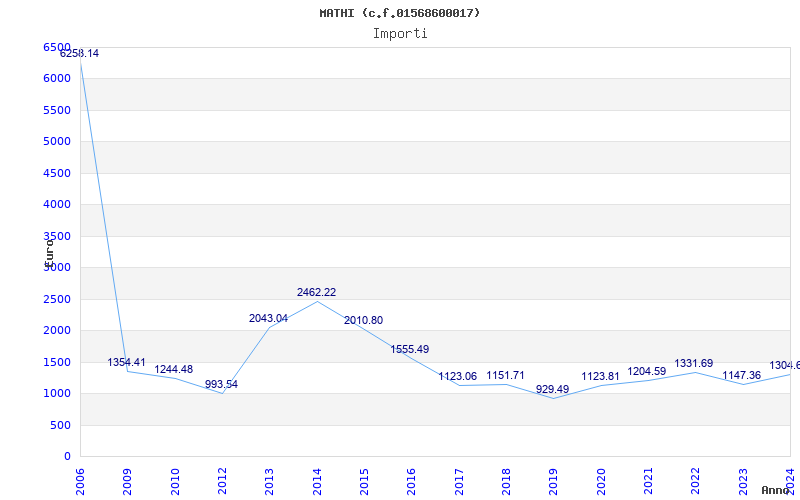800x500 pixels.
Task: Click the 2015 x-axis year label
Action: coord(364,482)
